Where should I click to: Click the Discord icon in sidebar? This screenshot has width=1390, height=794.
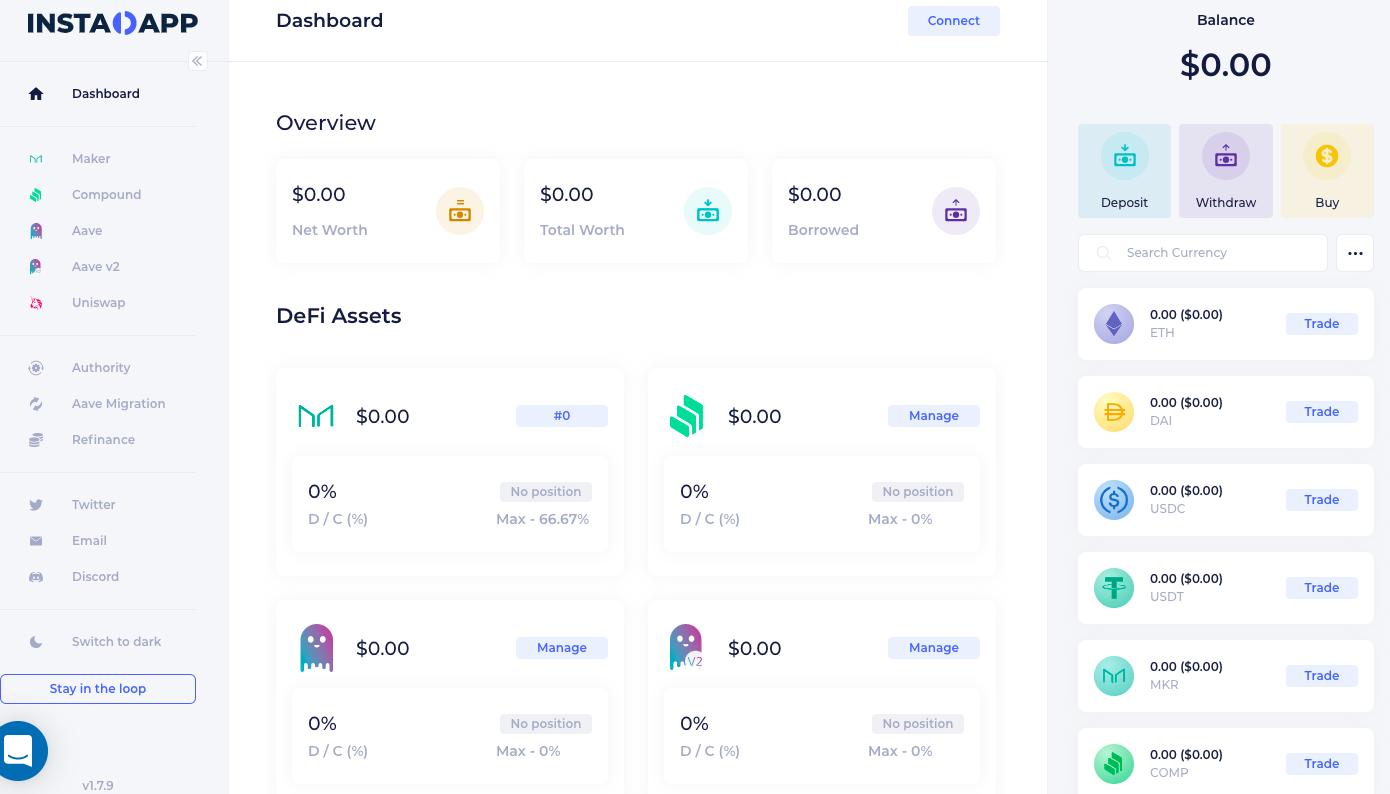(36, 577)
